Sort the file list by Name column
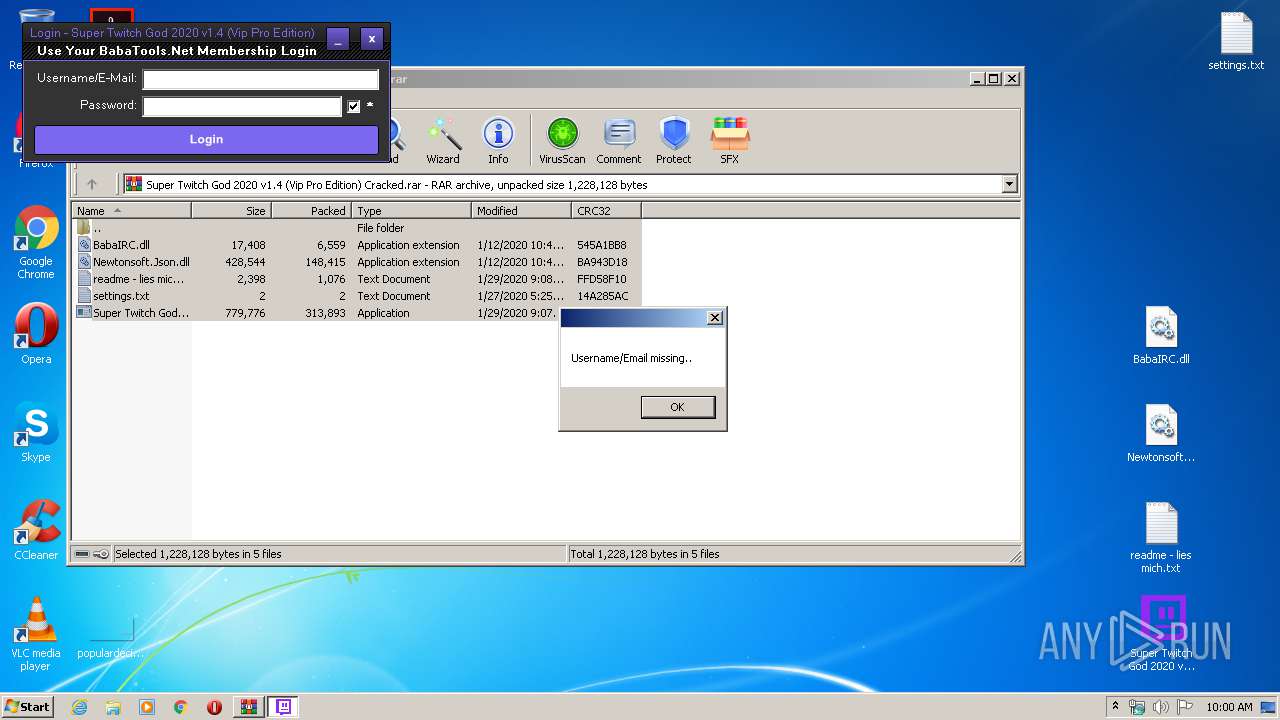Image resolution: width=1280 pixels, height=720 pixels. tap(133, 211)
